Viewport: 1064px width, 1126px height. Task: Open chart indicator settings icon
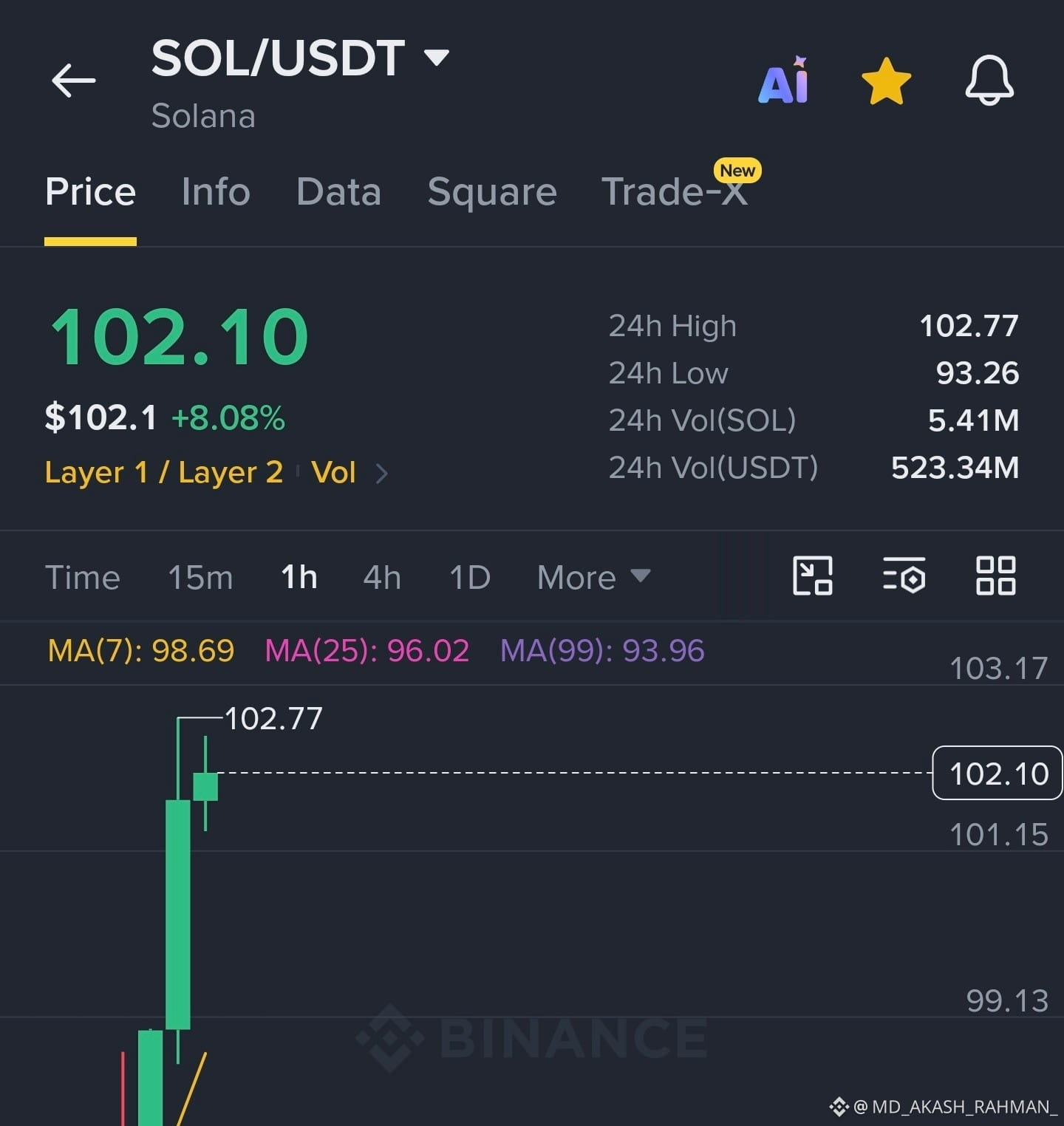[904, 576]
